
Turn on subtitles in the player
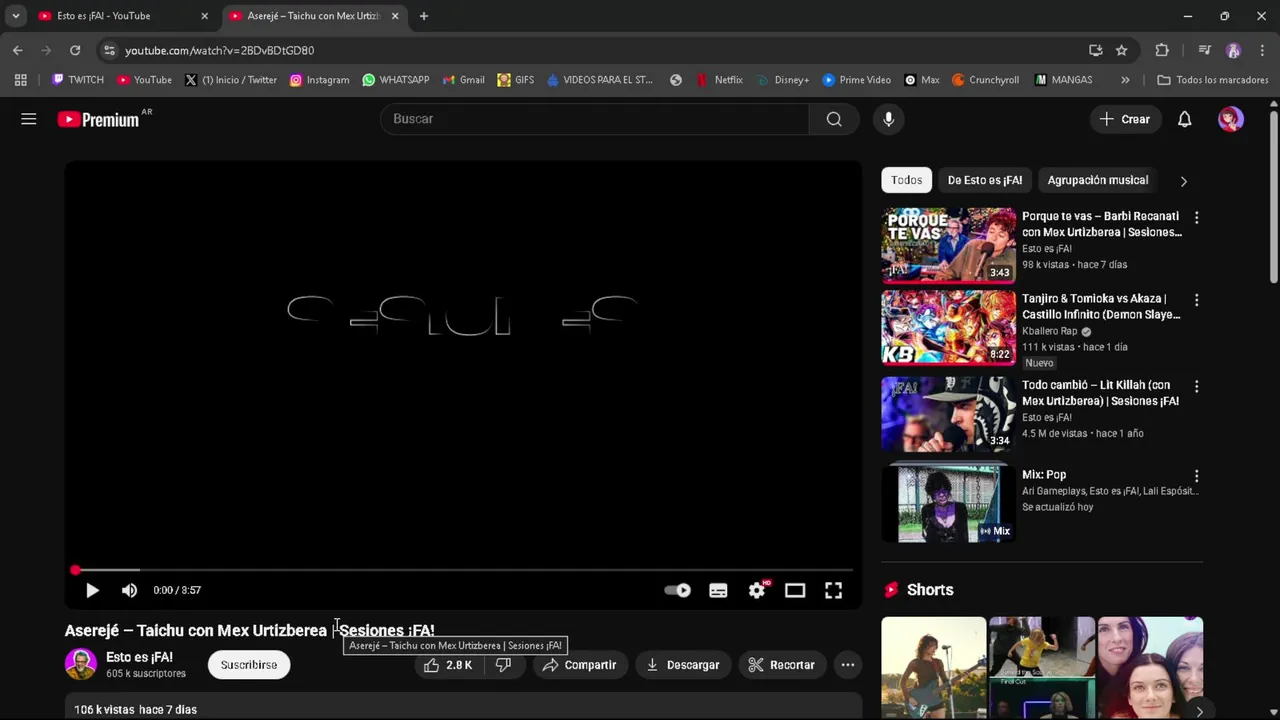coord(718,590)
